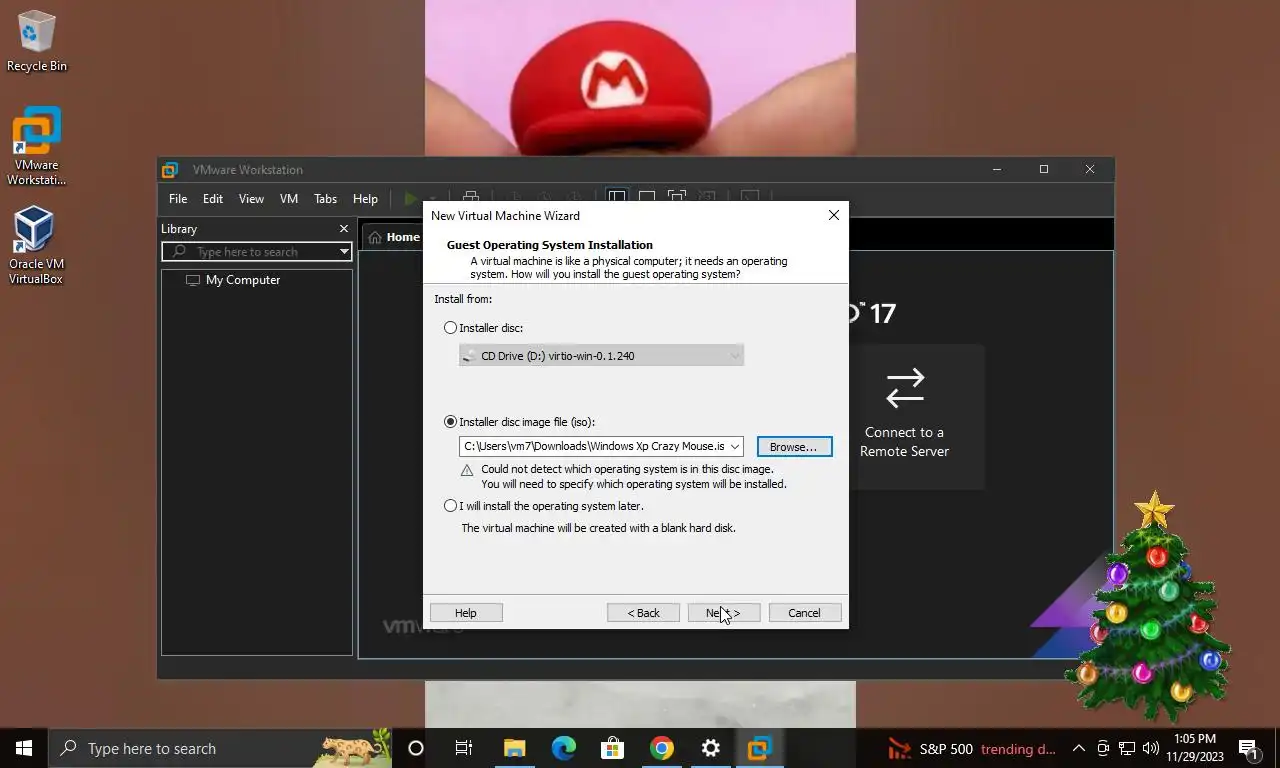Click into the ISO image path field

tap(593, 447)
